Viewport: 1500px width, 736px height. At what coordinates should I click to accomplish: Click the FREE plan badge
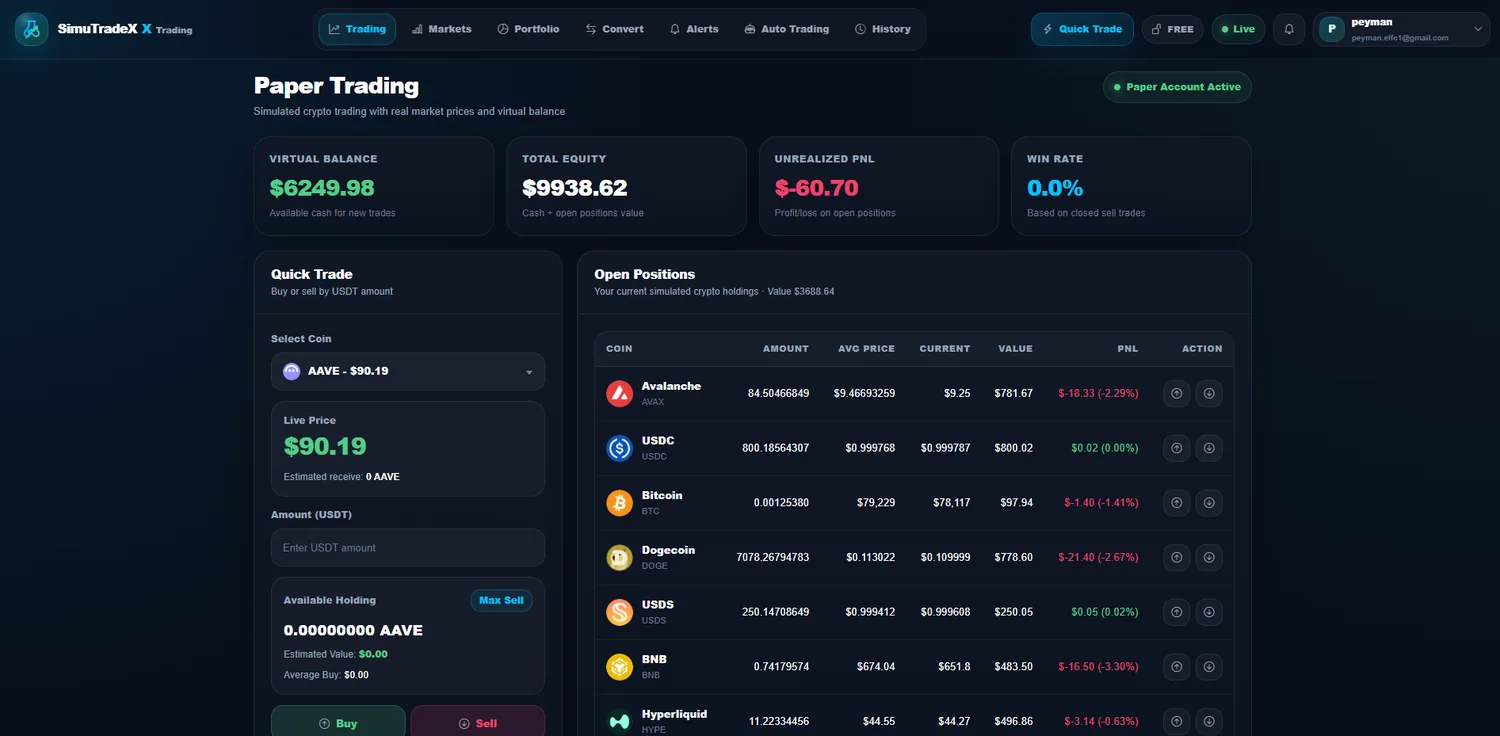1173,29
